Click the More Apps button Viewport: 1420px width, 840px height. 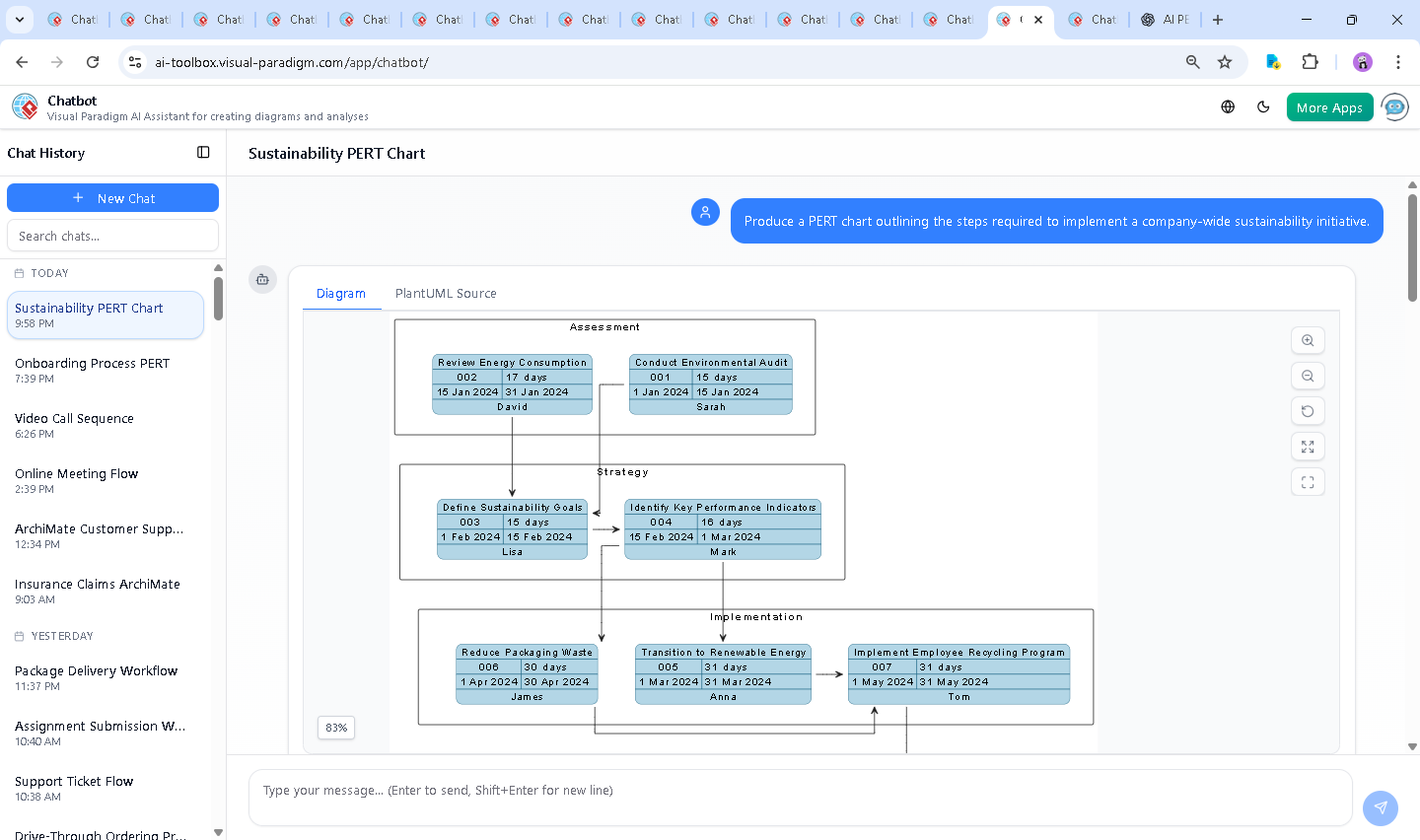pyautogui.click(x=1328, y=107)
